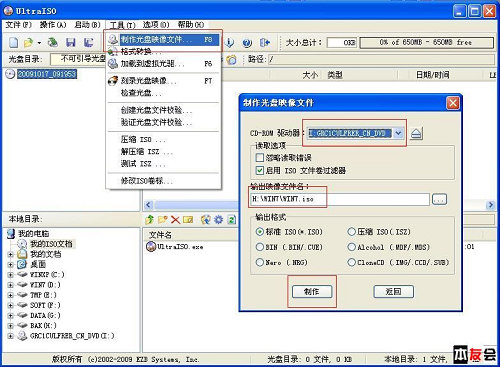Select the CloneCD (.IMG/.CCD/.SUB) format
Image resolution: width=500 pixels, height=367 pixels.
tap(351, 262)
